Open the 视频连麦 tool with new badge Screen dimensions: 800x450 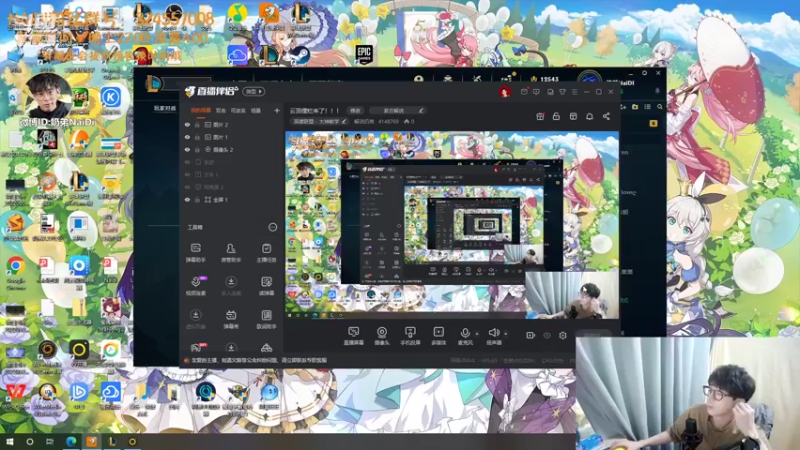pyautogui.click(x=196, y=286)
